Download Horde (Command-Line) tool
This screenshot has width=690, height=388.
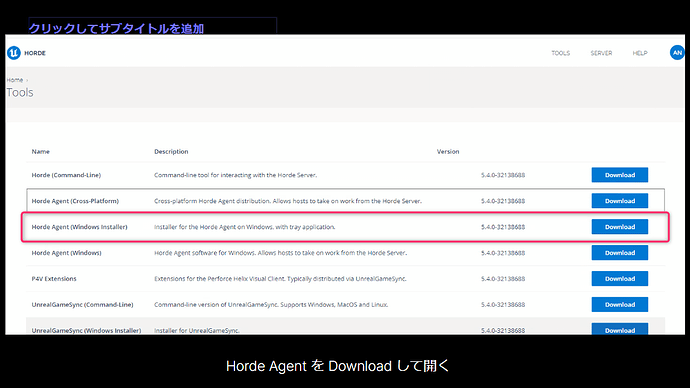620,175
